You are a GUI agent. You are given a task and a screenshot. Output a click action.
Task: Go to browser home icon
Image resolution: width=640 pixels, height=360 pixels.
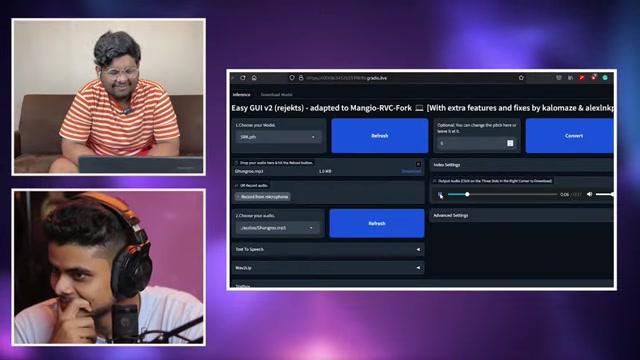254,78
